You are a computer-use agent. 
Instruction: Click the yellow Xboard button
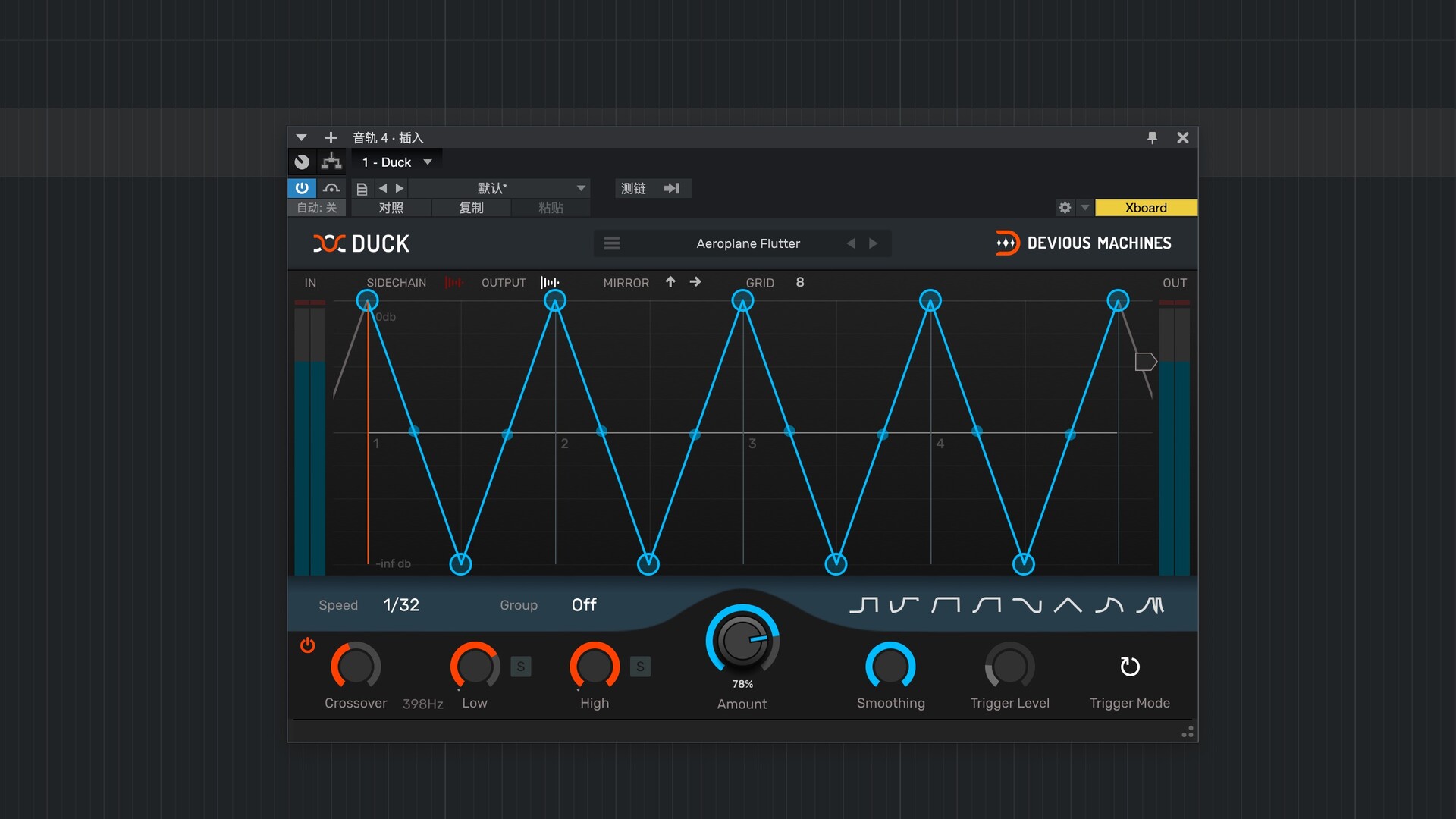pyautogui.click(x=1146, y=208)
